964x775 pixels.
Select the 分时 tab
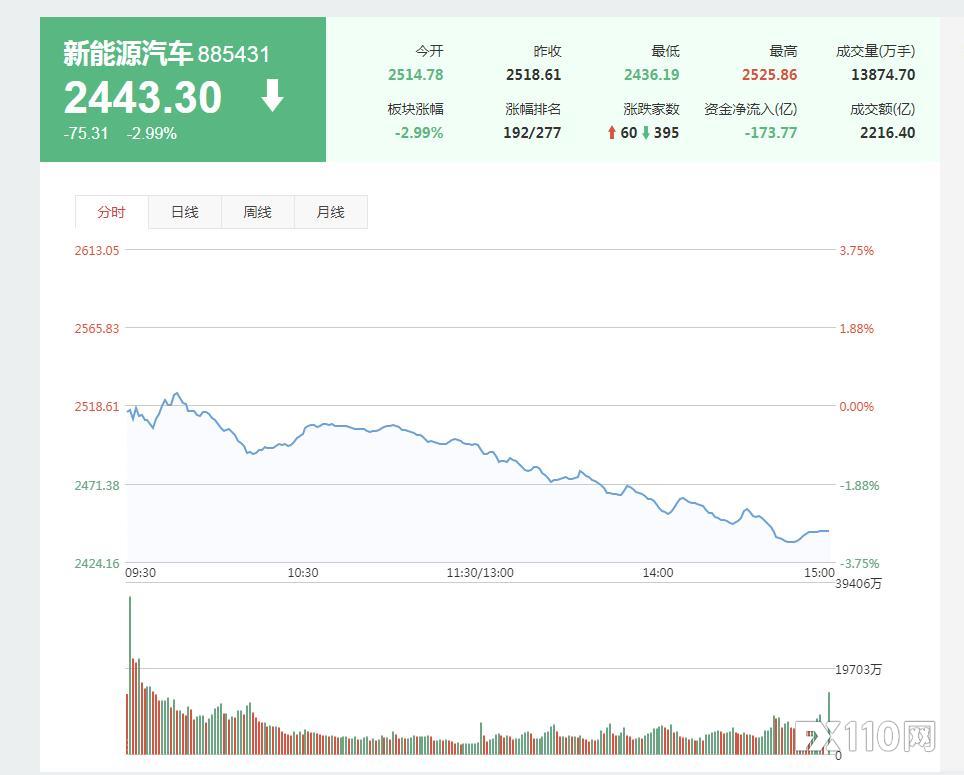[111, 212]
